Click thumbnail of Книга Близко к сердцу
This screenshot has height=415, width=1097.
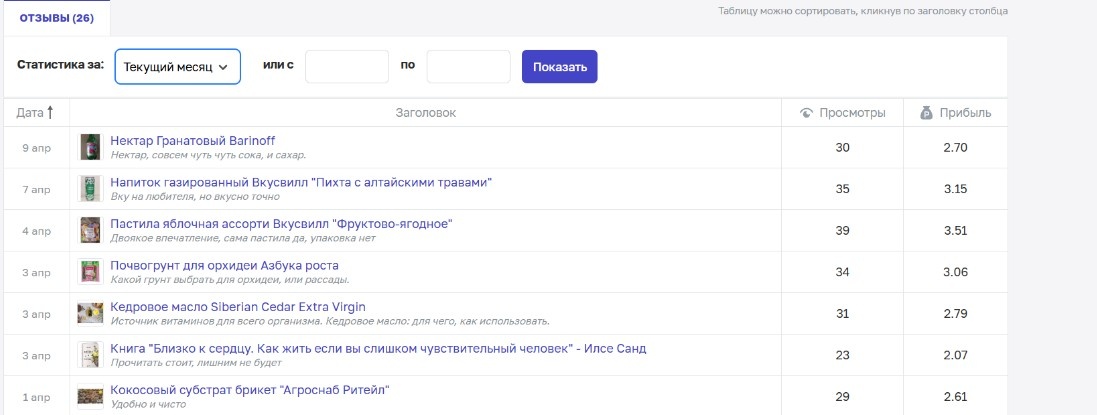tap(90, 355)
